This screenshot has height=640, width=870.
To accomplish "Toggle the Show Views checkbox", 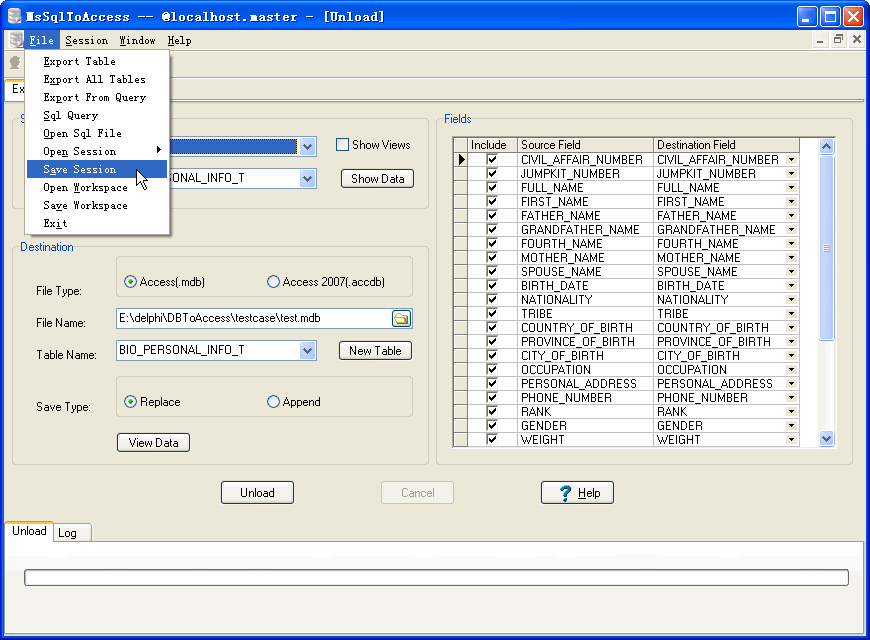I will coord(342,145).
